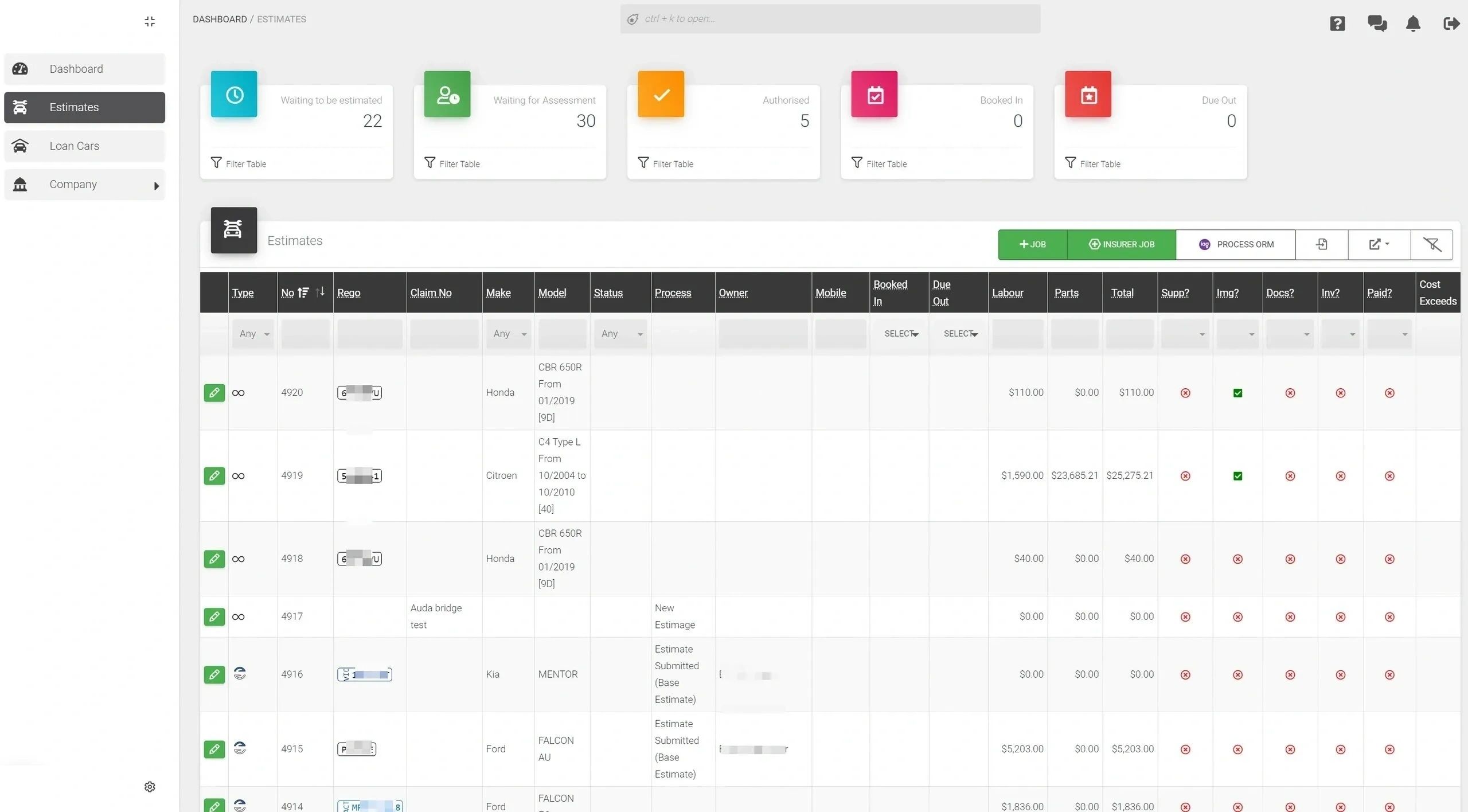Open the chat messages icon
1468x812 pixels.
[1377, 24]
